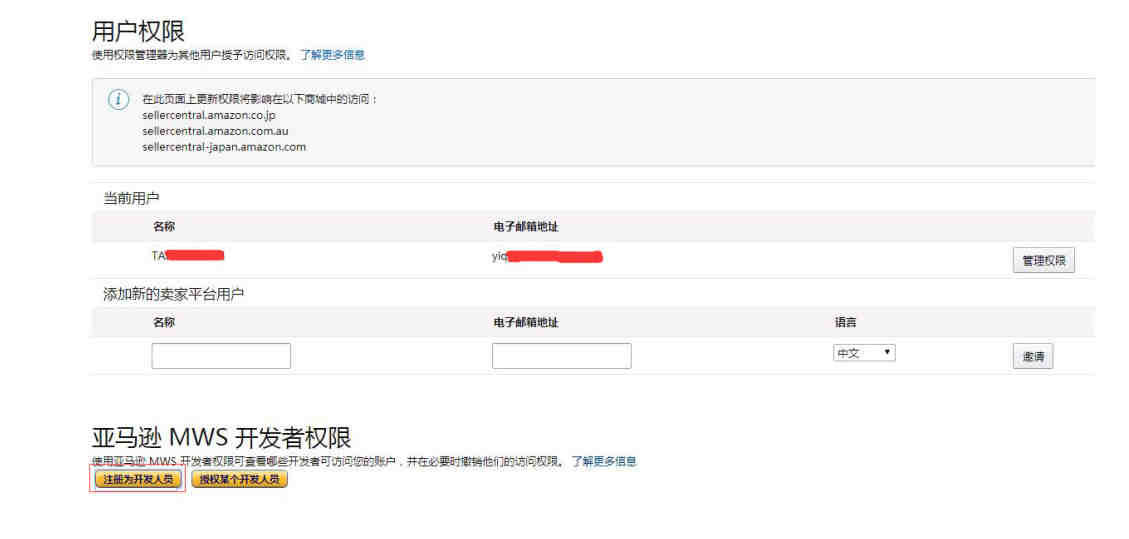Click the 电子邮箱地址 input field for new user
This screenshot has height=539, width=1129.
coord(562,355)
